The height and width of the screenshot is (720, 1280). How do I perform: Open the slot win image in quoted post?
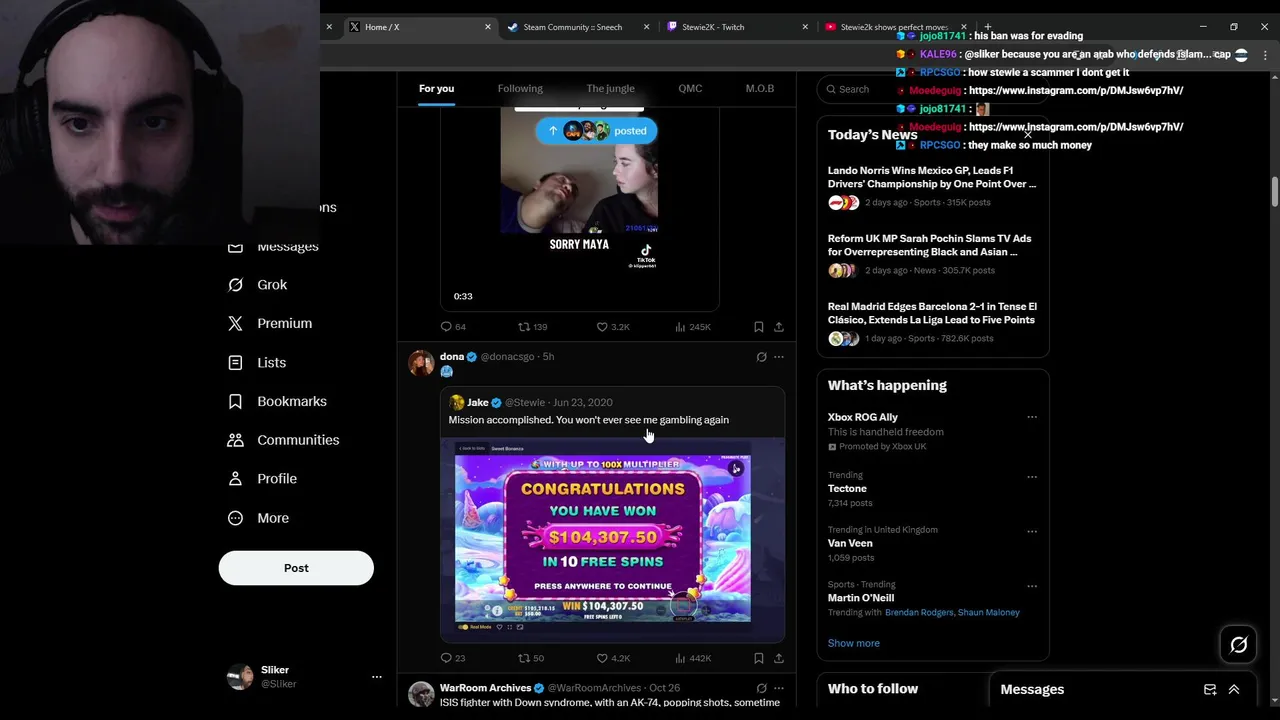(612, 540)
